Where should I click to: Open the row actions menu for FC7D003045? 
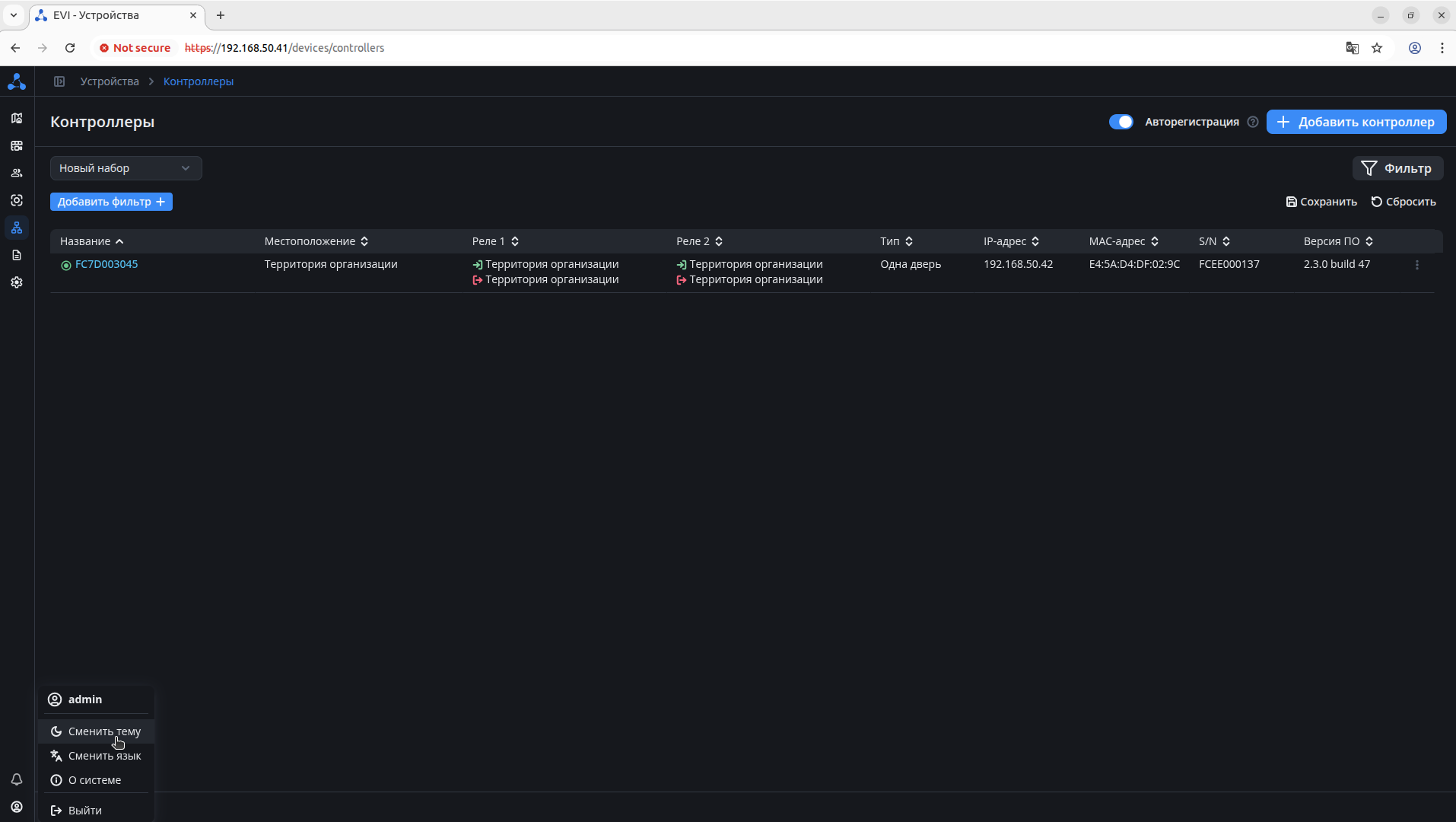tap(1417, 265)
